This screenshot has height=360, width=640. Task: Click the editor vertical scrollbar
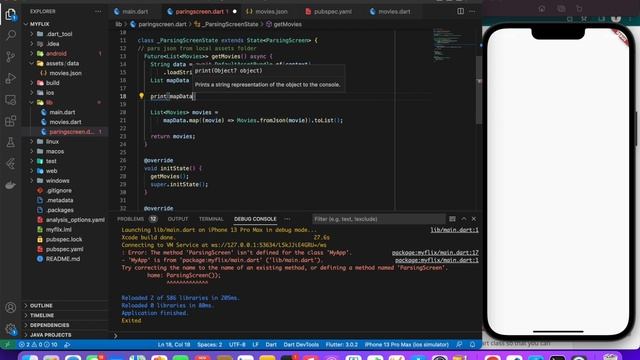479,90
